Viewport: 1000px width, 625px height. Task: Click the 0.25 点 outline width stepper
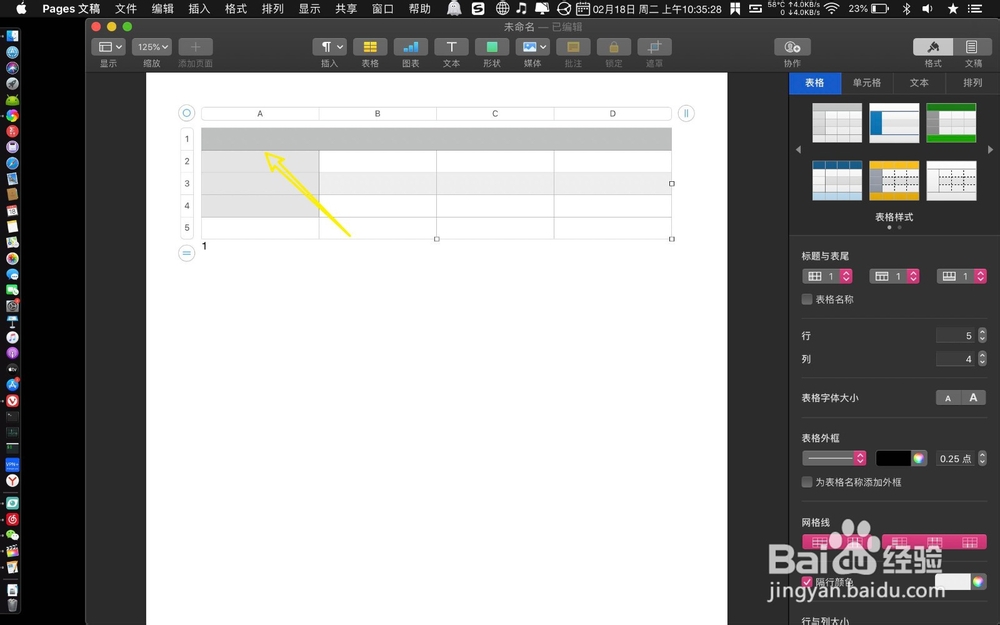tap(982, 458)
